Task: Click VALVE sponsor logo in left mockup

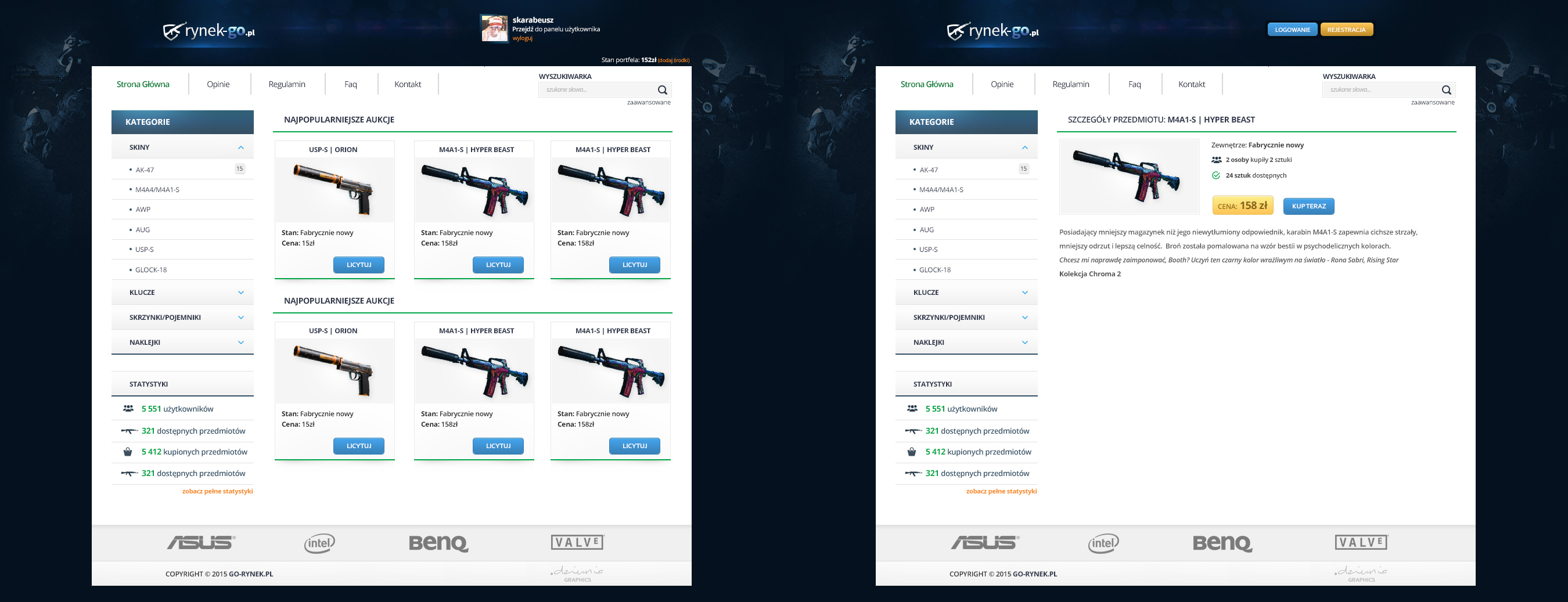Action: pos(578,542)
